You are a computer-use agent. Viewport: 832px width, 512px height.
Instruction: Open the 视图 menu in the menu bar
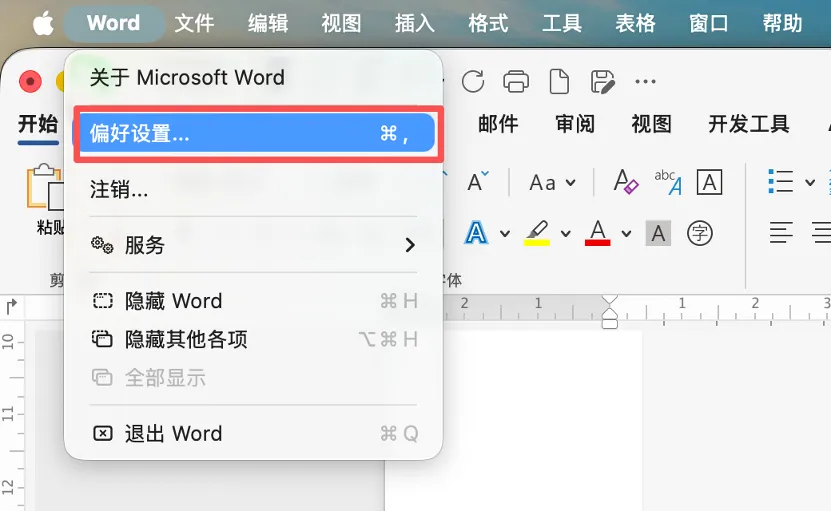point(341,23)
